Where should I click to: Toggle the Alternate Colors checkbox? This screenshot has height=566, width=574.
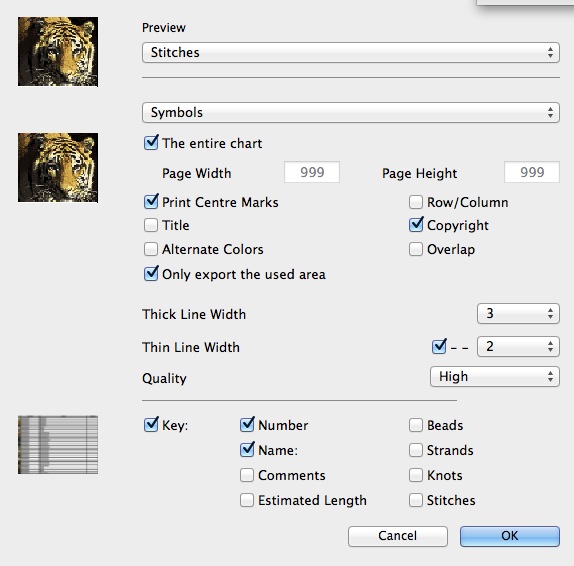click(x=151, y=249)
